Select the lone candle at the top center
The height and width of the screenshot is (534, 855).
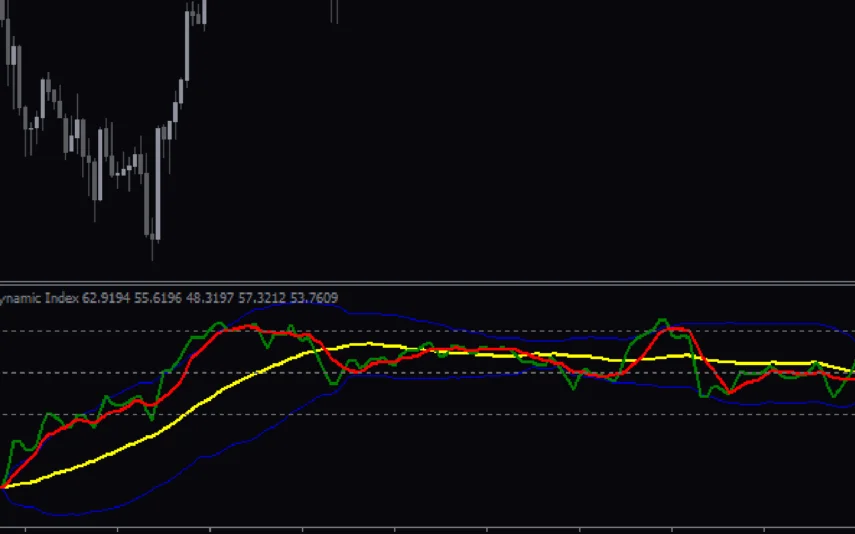pos(335,8)
